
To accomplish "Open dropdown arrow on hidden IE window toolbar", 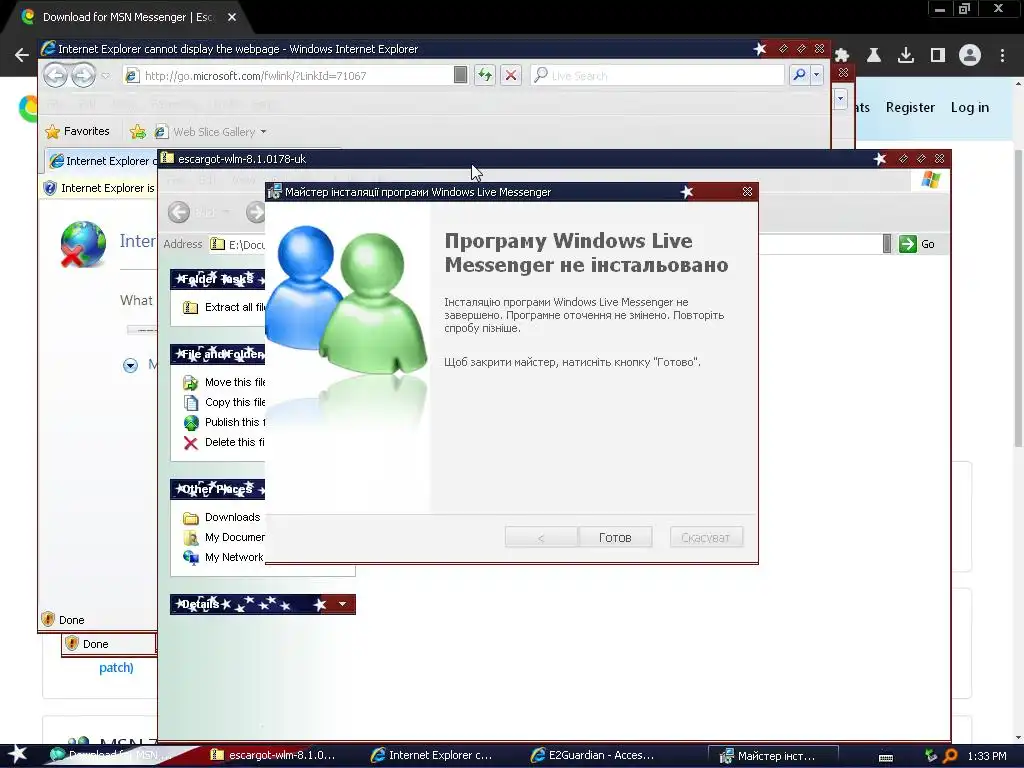I will (x=840, y=99).
